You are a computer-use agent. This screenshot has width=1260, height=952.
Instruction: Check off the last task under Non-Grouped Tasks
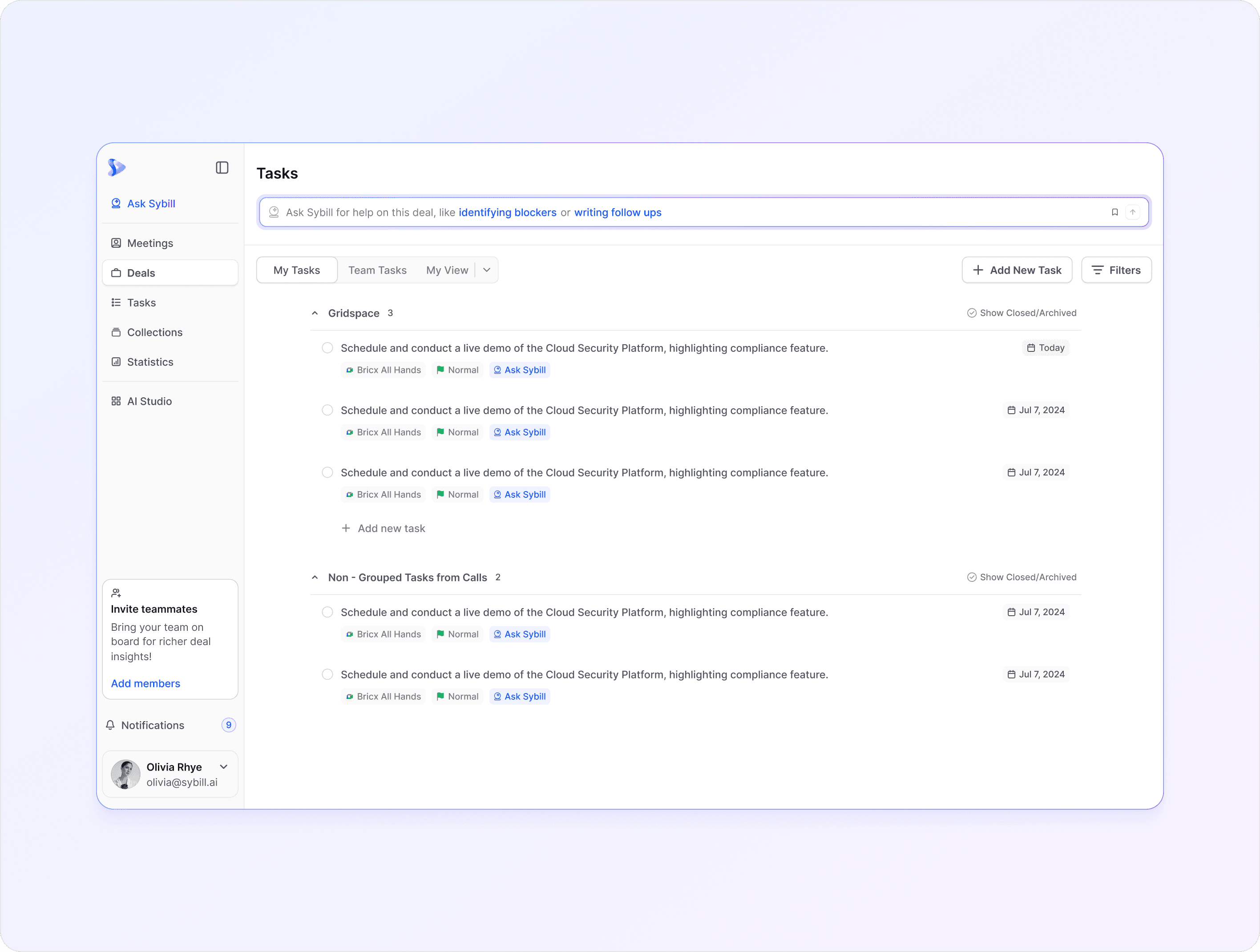(327, 674)
